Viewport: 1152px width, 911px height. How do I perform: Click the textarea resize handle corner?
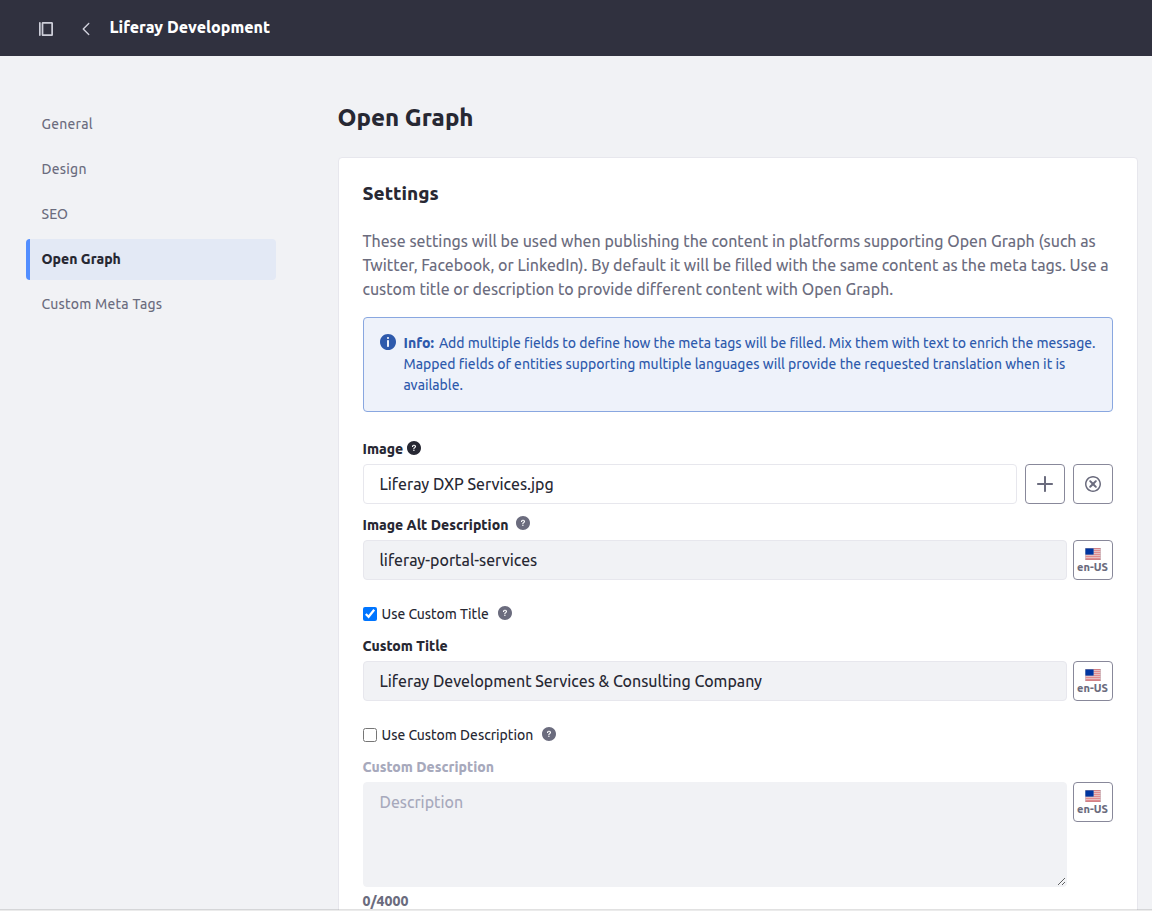point(1061,881)
